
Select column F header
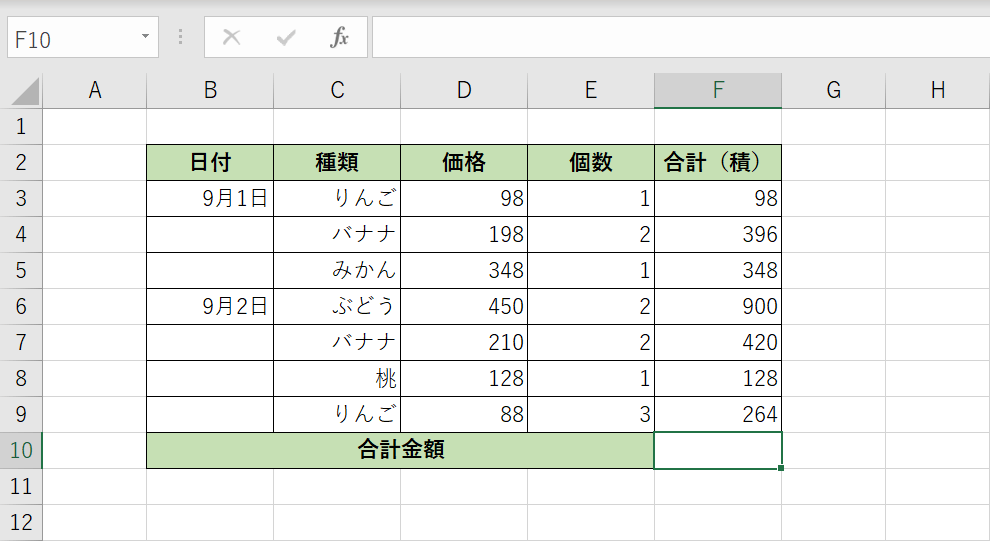pos(718,91)
